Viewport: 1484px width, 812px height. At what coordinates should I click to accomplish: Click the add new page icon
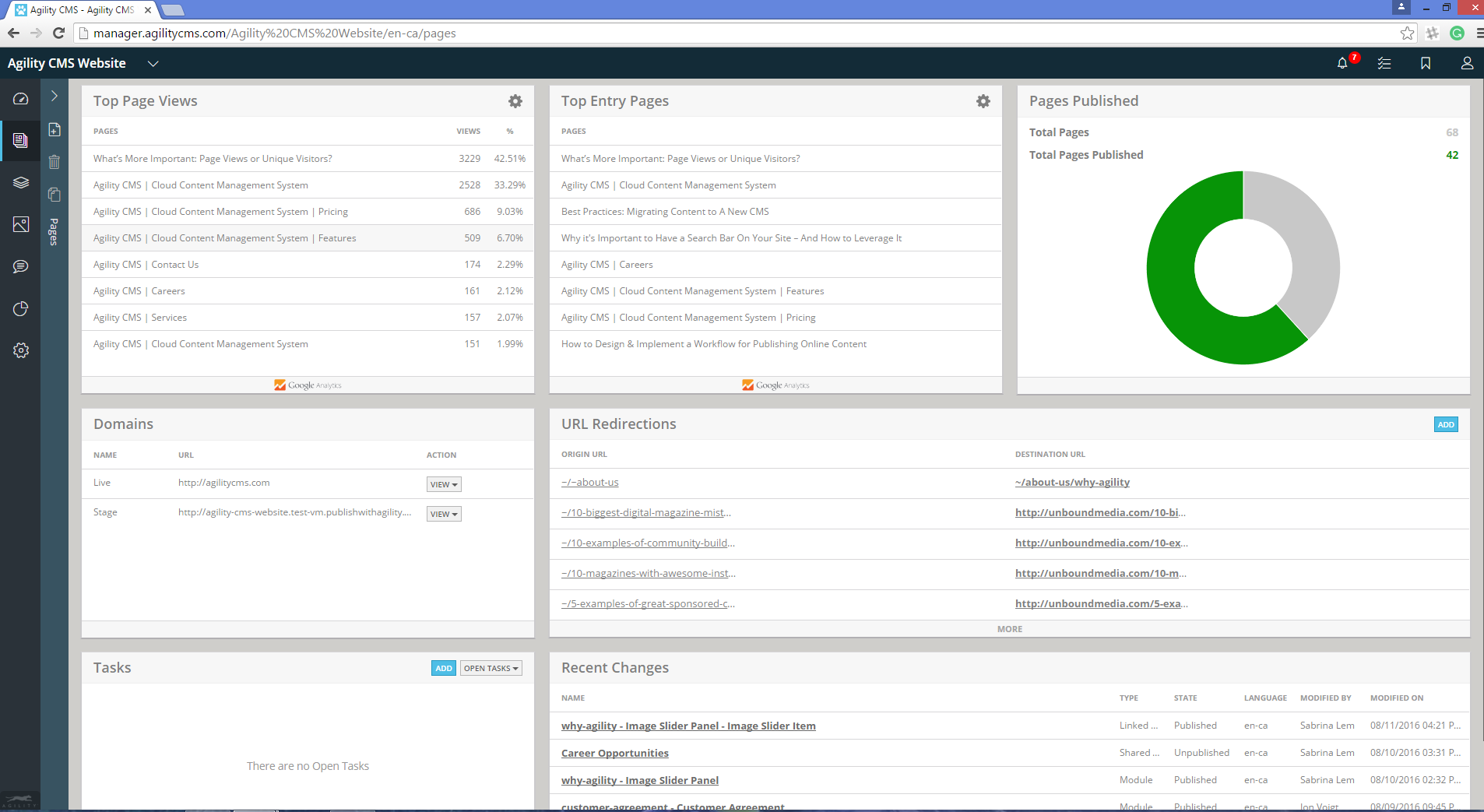coord(55,130)
